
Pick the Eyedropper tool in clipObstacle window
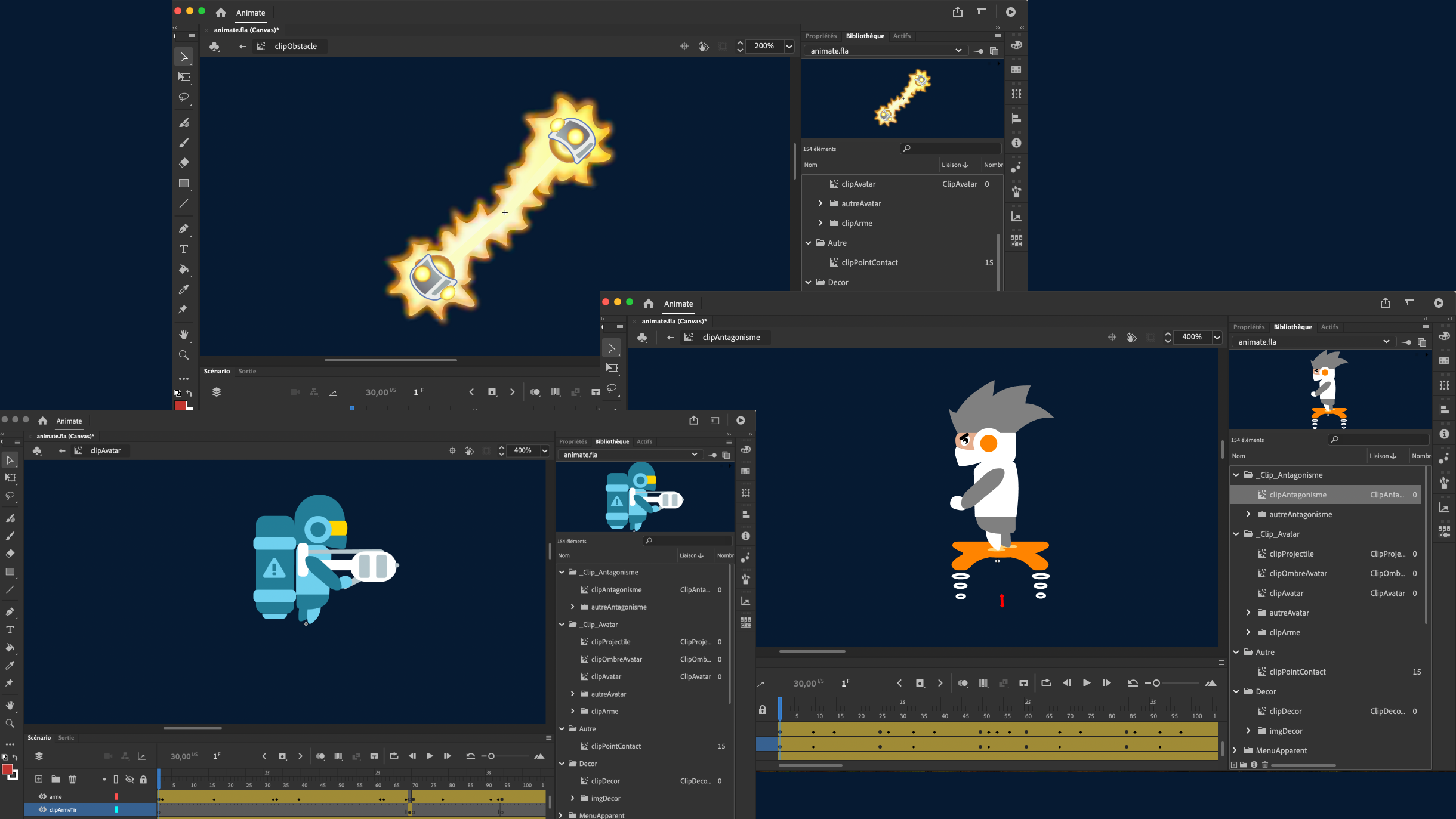(184, 289)
